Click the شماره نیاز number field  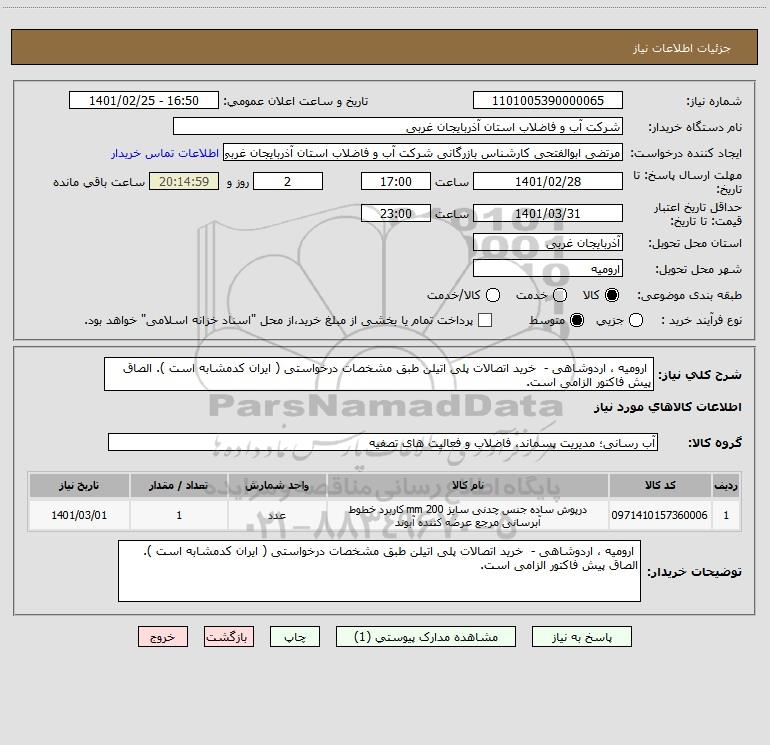548,101
